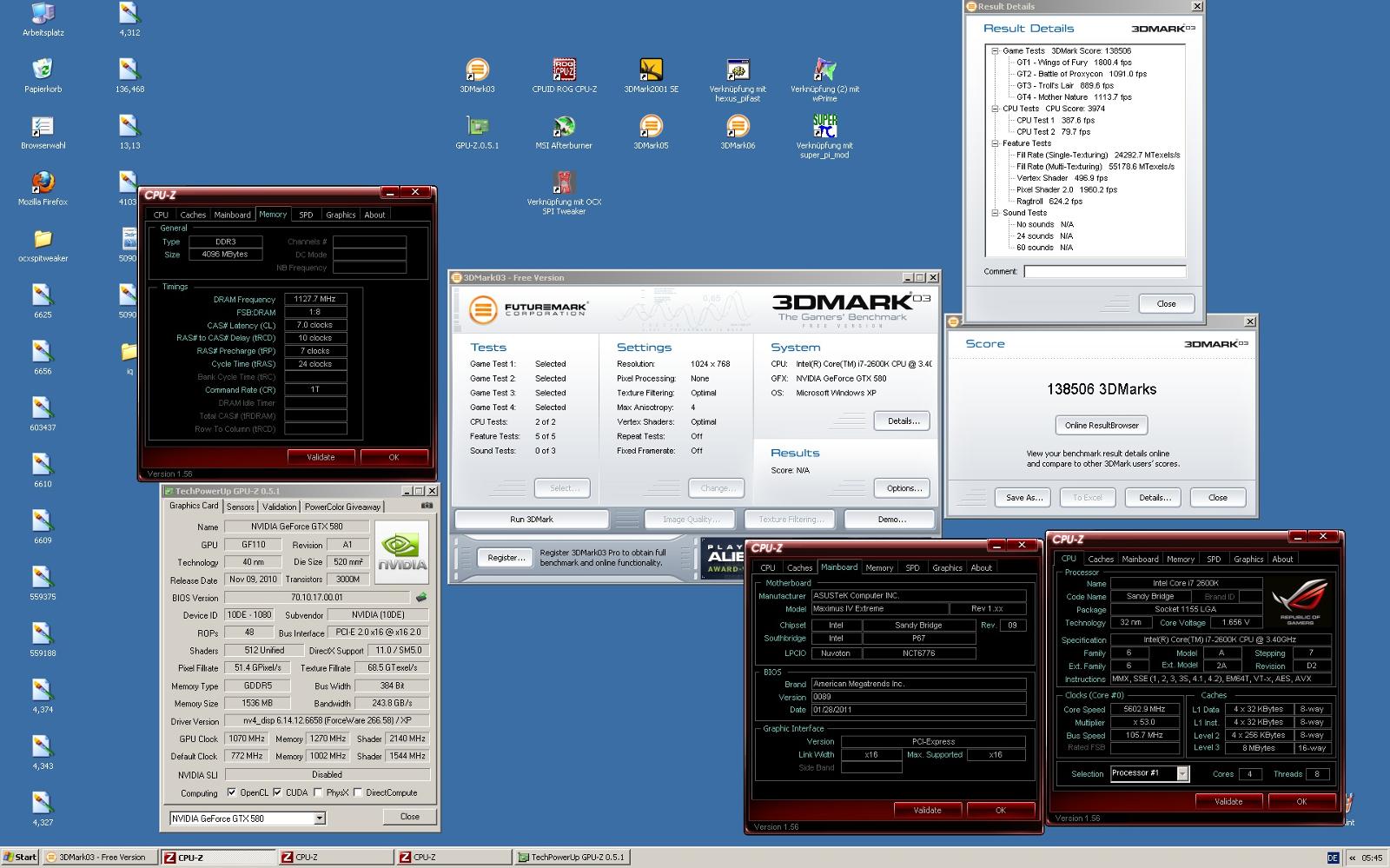Screen dimensions: 1390x868
Task: Collapse the Game Tests tree node
Action: 995,51
